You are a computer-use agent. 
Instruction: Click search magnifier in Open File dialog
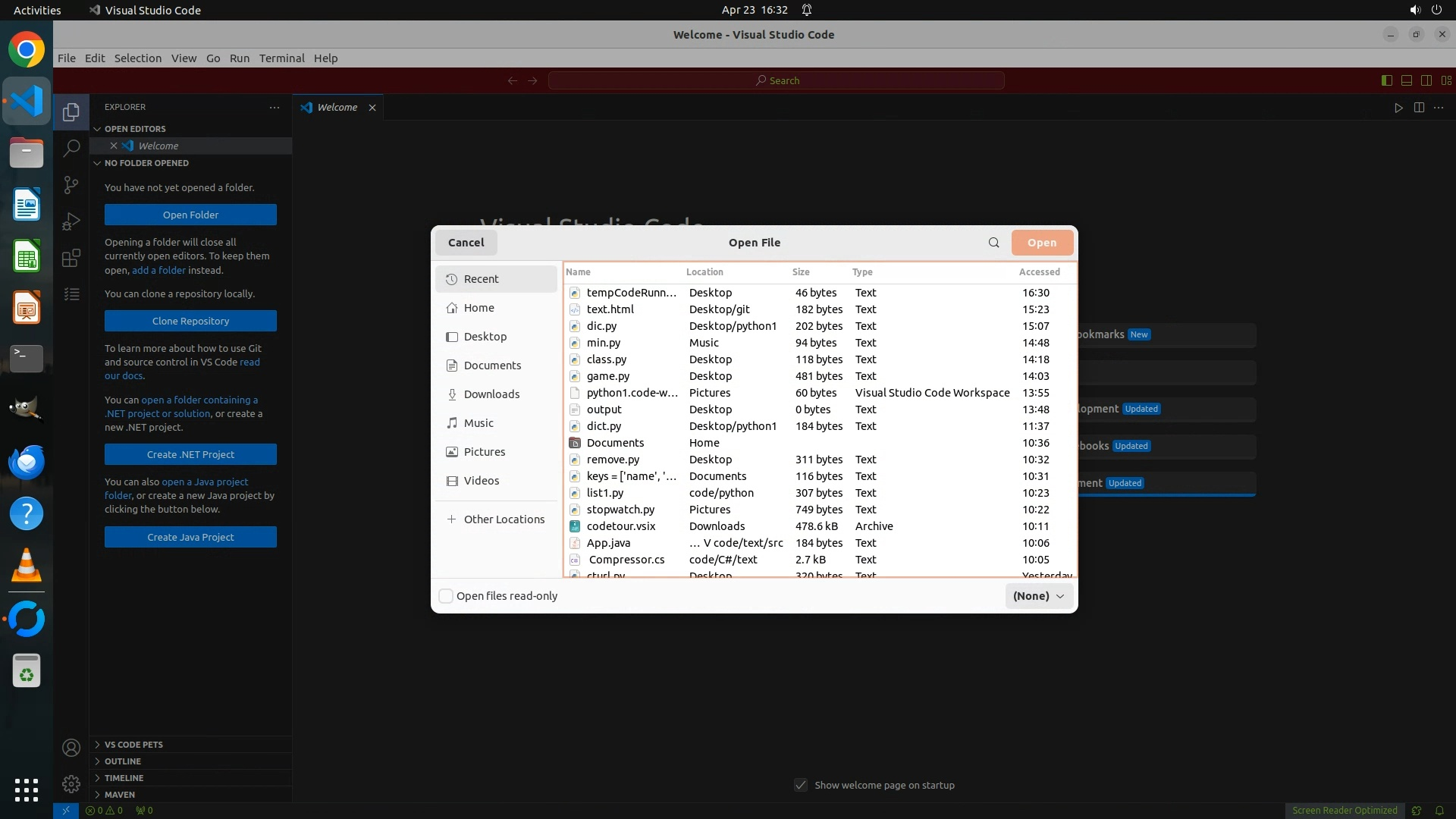click(x=993, y=243)
